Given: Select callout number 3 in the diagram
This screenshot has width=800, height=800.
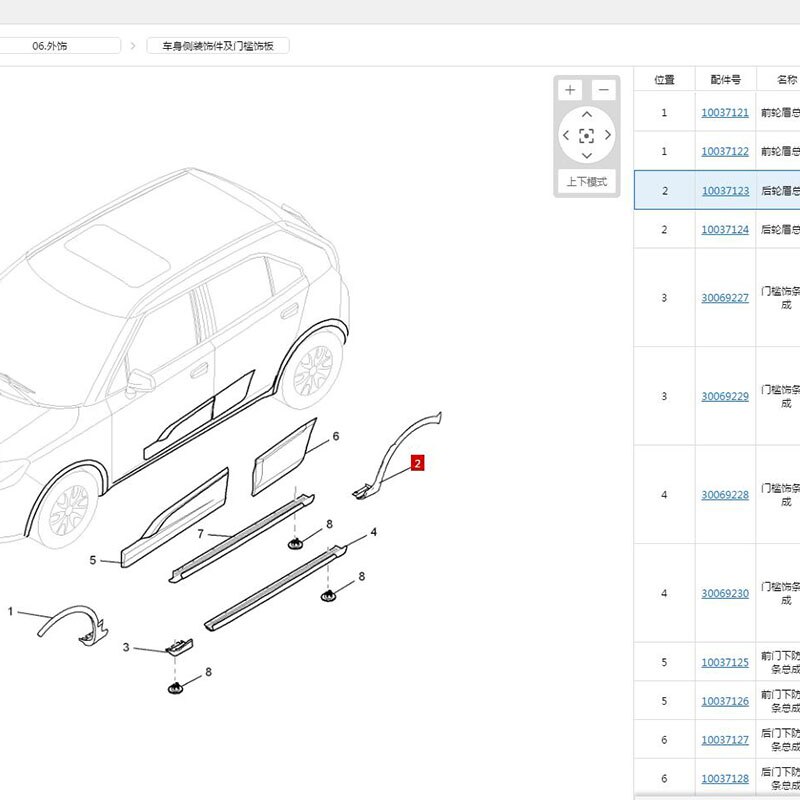Looking at the screenshot, I should [126, 647].
